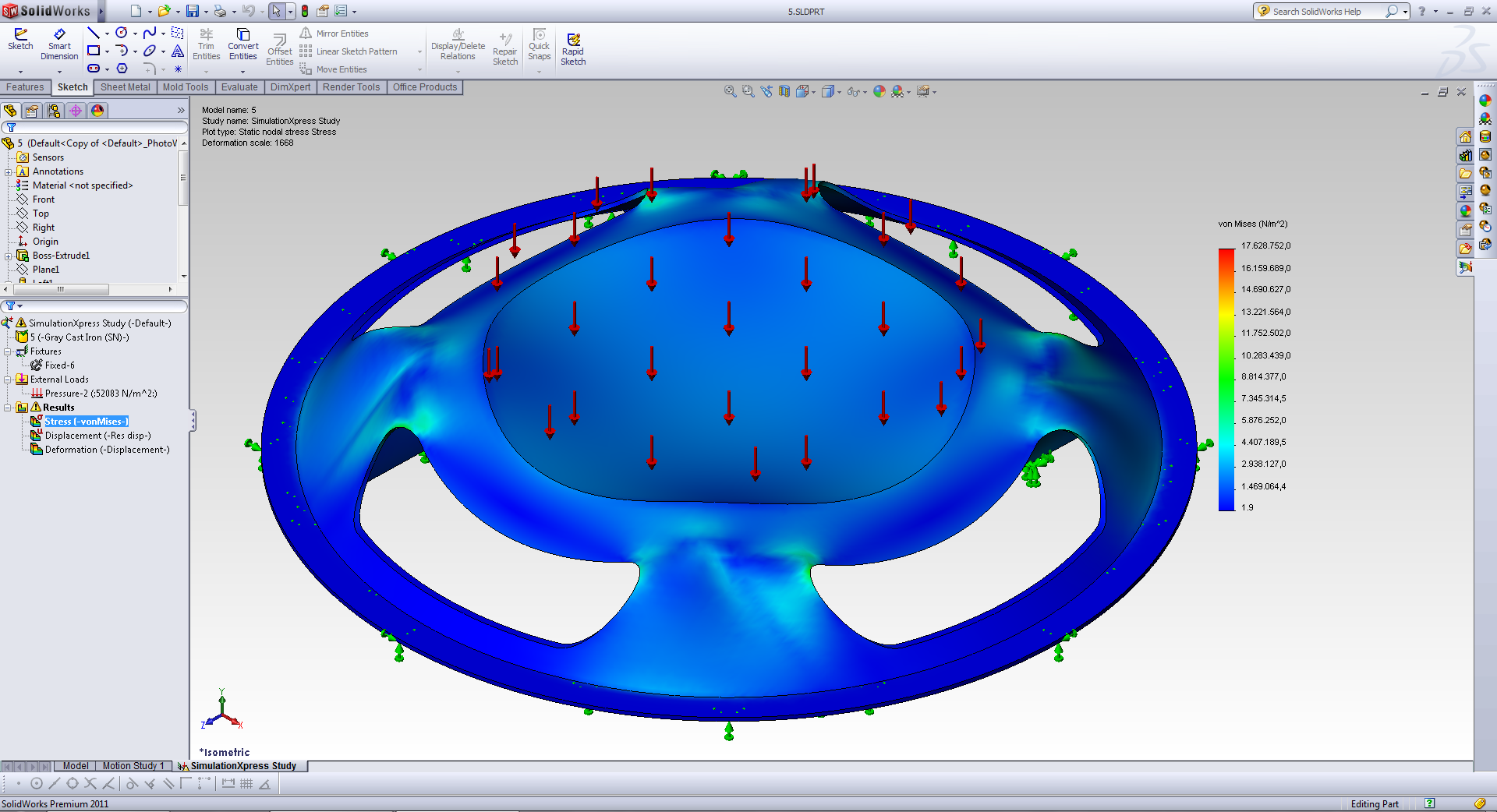Click Convert Entities tool

click(242, 44)
